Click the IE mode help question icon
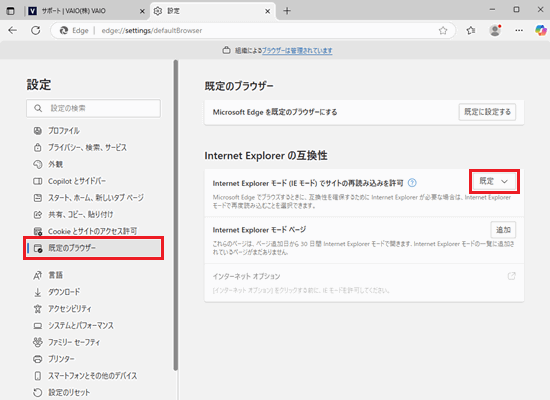Image resolution: width=550 pixels, height=400 pixels. [x=412, y=183]
